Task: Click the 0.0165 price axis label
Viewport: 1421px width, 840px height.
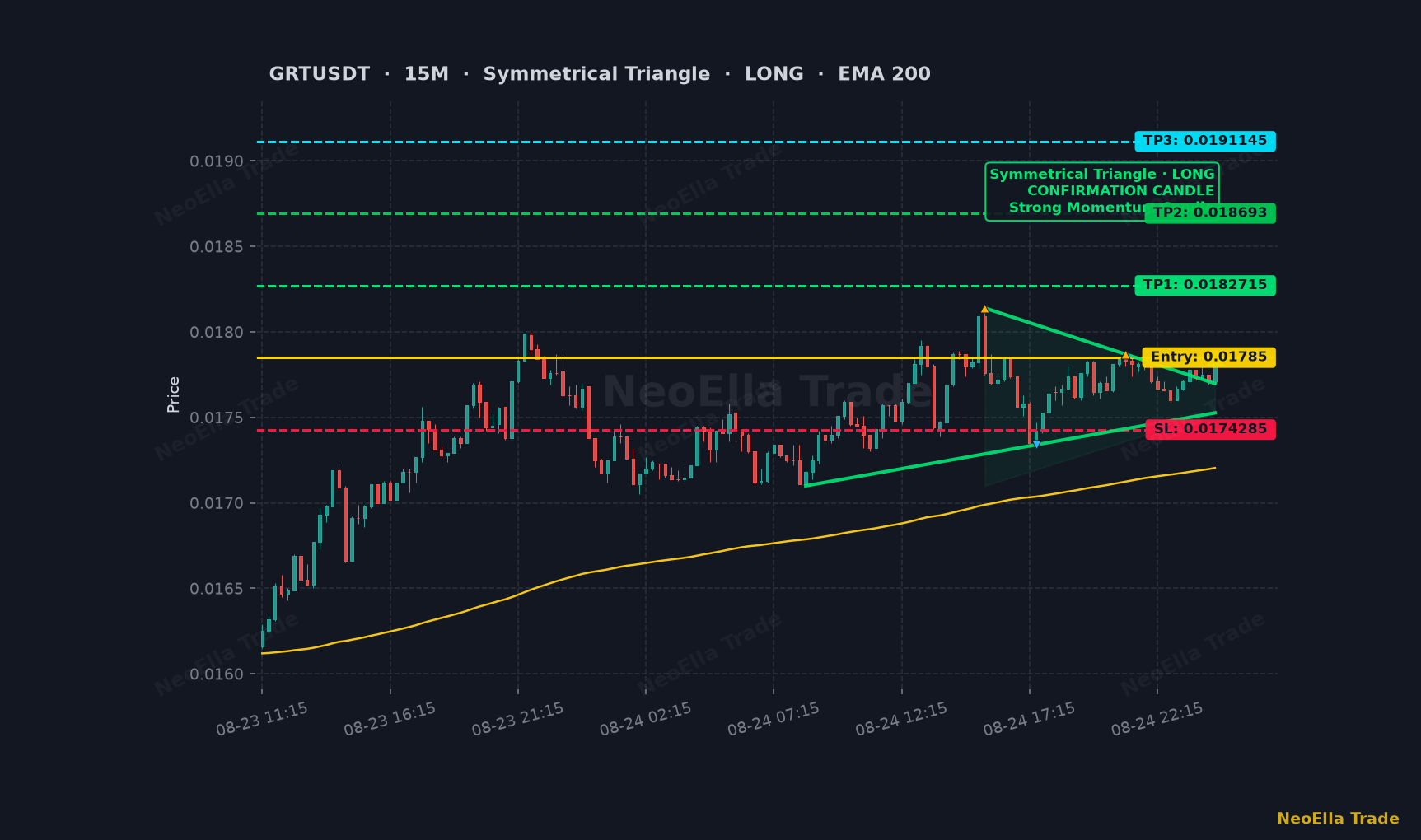Action: click(x=217, y=589)
